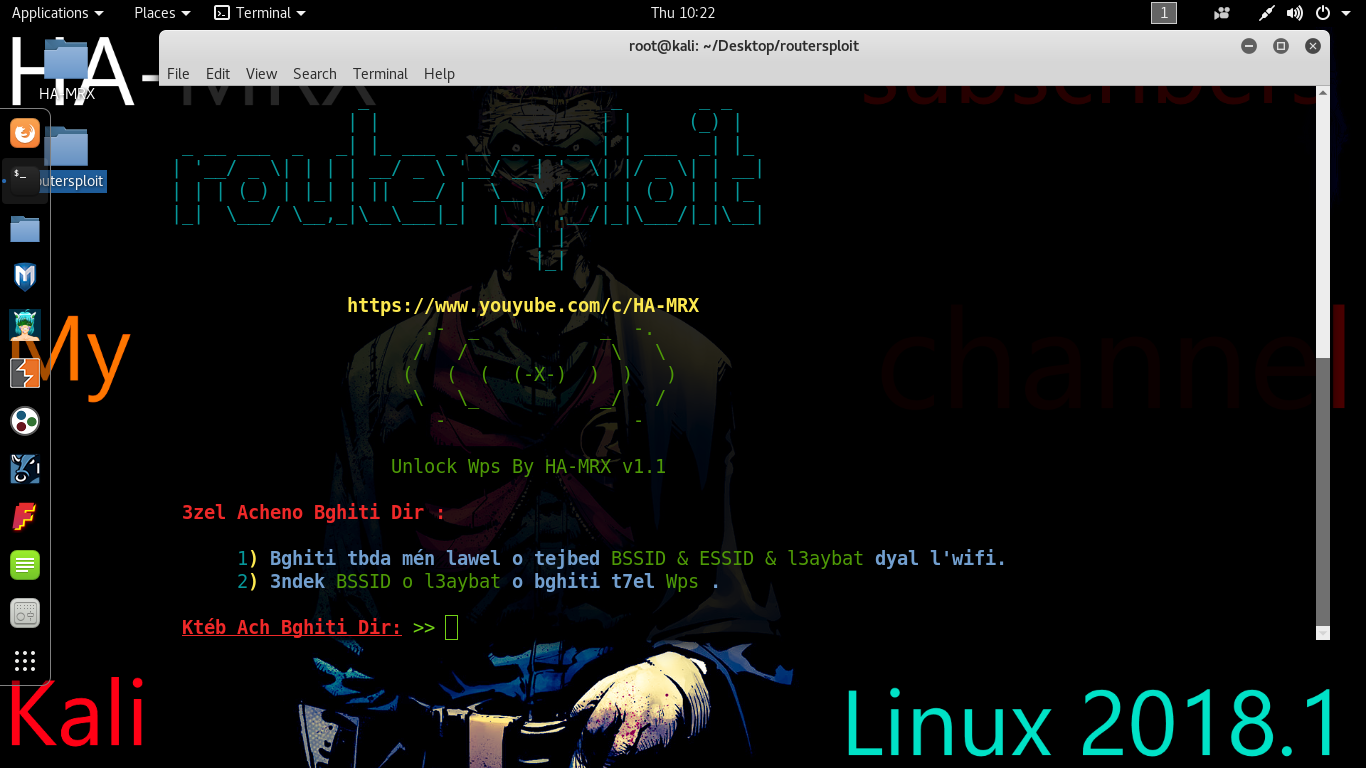This screenshot has width=1366, height=768.
Task: Launch the Terminal from the dock
Action: [23, 181]
